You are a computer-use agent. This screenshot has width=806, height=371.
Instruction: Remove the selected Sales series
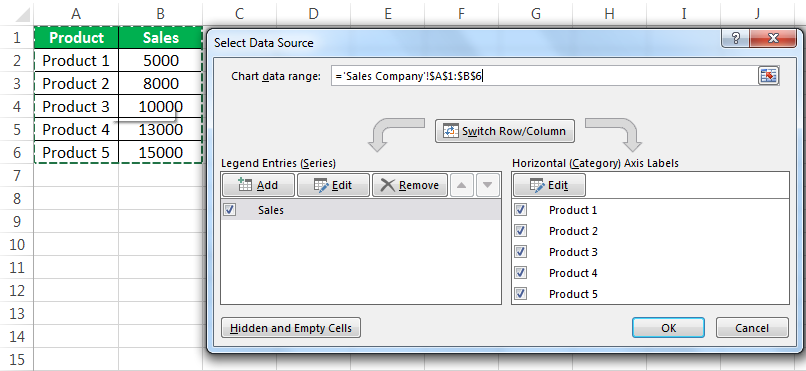(x=410, y=185)
